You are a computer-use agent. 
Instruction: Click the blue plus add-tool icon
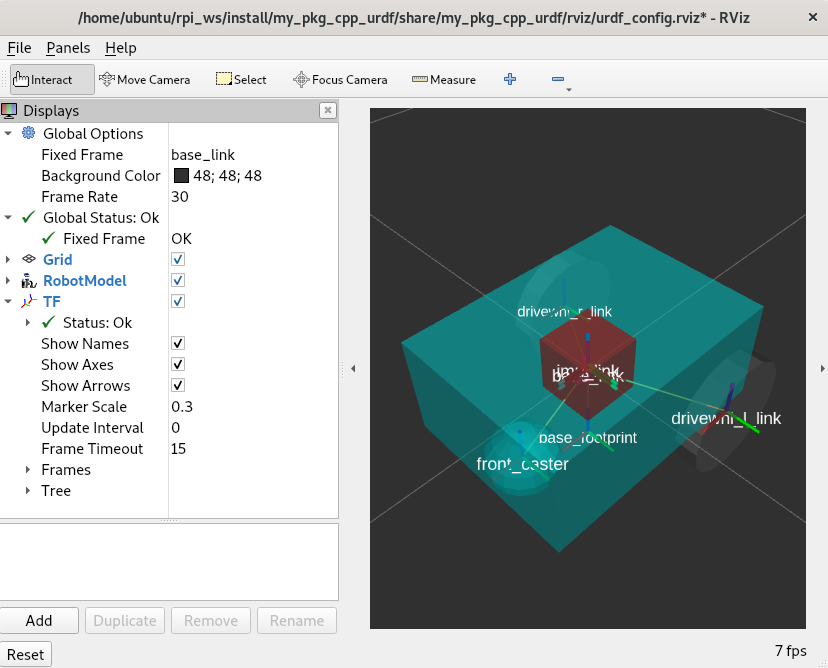tap(510, 79)
